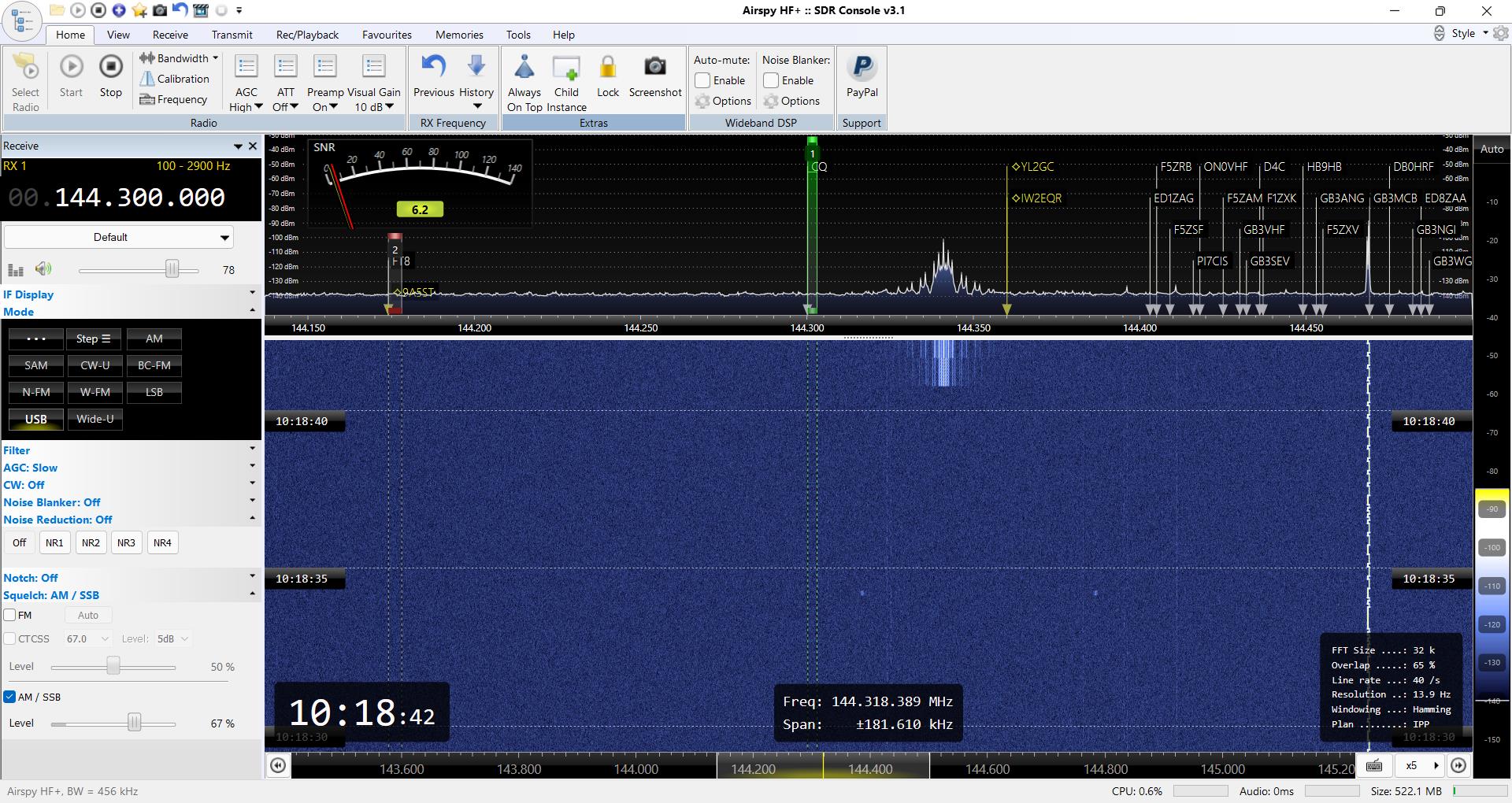Open the Style settings gear icon
Screen dimensions: 1512x803
(1501, 33)
